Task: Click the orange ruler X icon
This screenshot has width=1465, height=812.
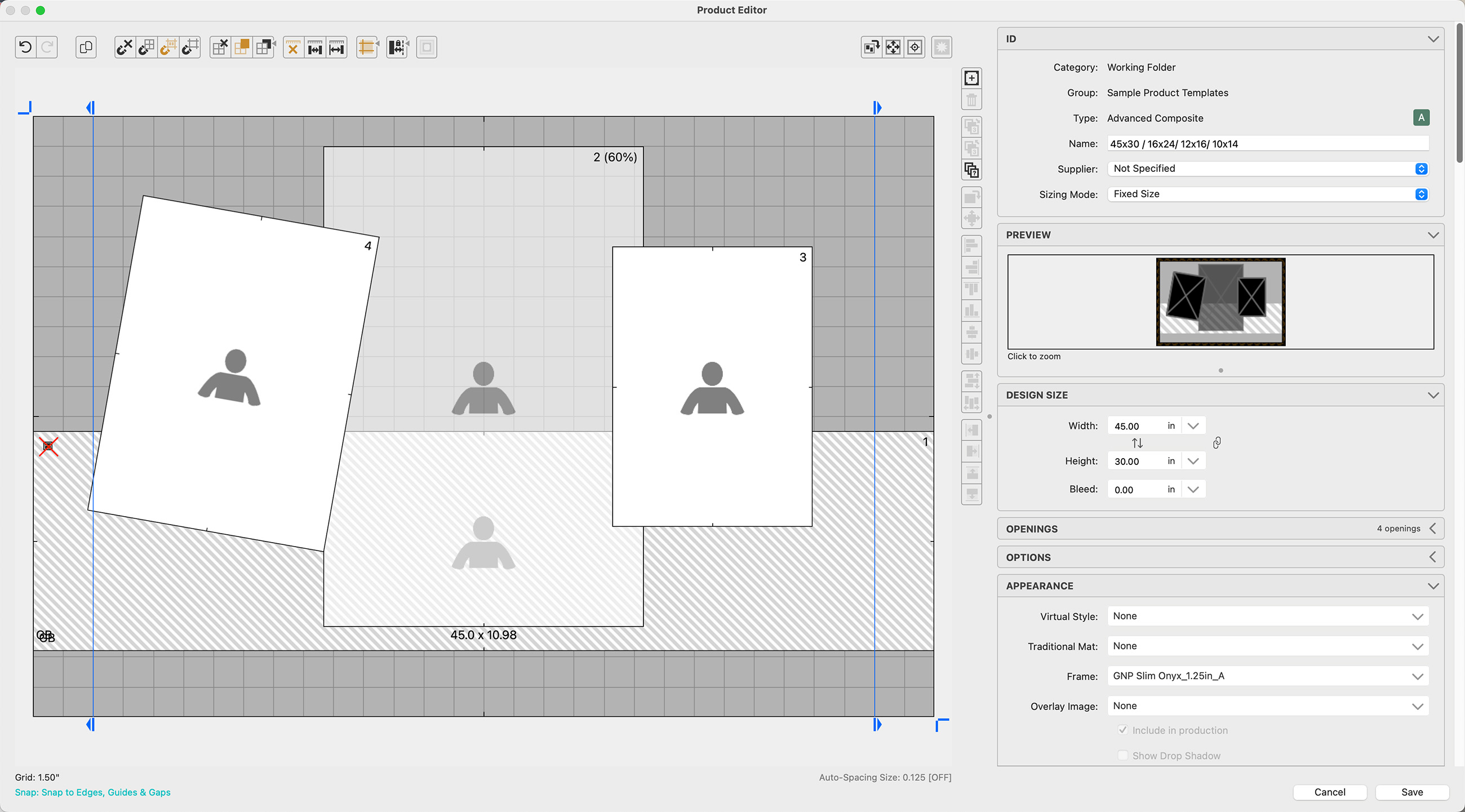Action: click(293, 47)
